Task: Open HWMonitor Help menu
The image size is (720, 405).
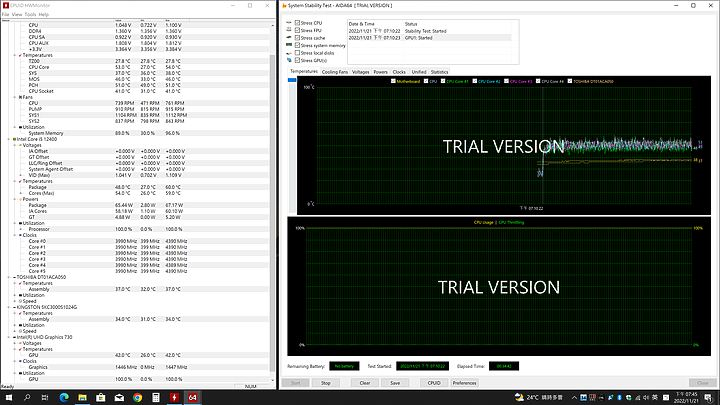Action: coord(44,15)
